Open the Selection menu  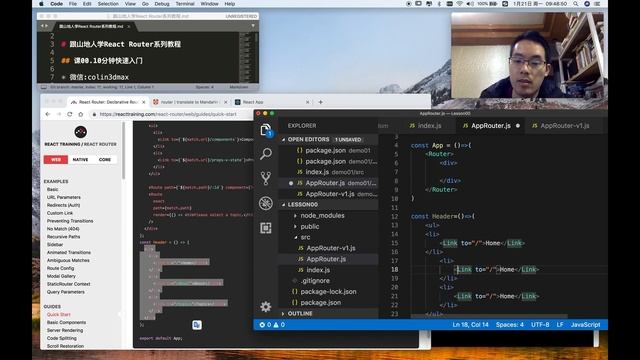point(108,4)
